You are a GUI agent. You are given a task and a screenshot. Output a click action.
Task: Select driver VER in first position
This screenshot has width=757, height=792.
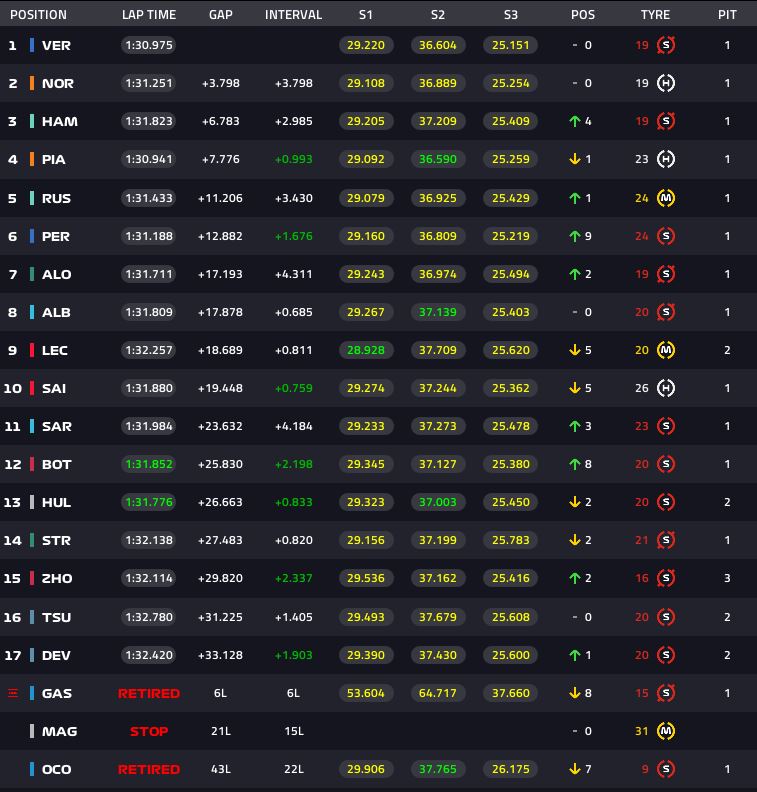point(56,45)
